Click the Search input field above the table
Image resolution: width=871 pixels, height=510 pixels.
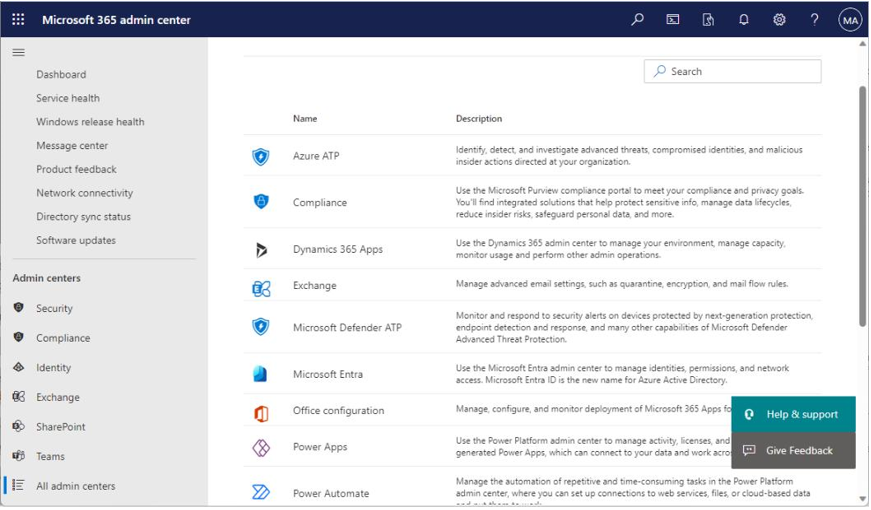[732, 71]
